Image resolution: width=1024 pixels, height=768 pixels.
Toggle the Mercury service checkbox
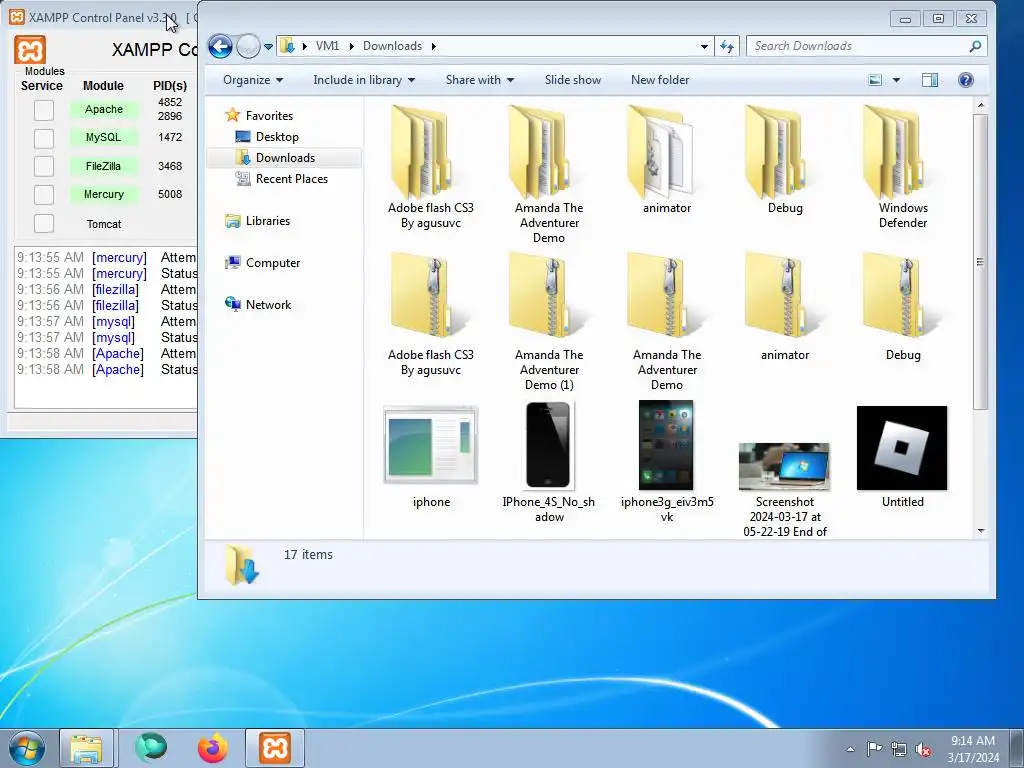(x=44, y=195)
